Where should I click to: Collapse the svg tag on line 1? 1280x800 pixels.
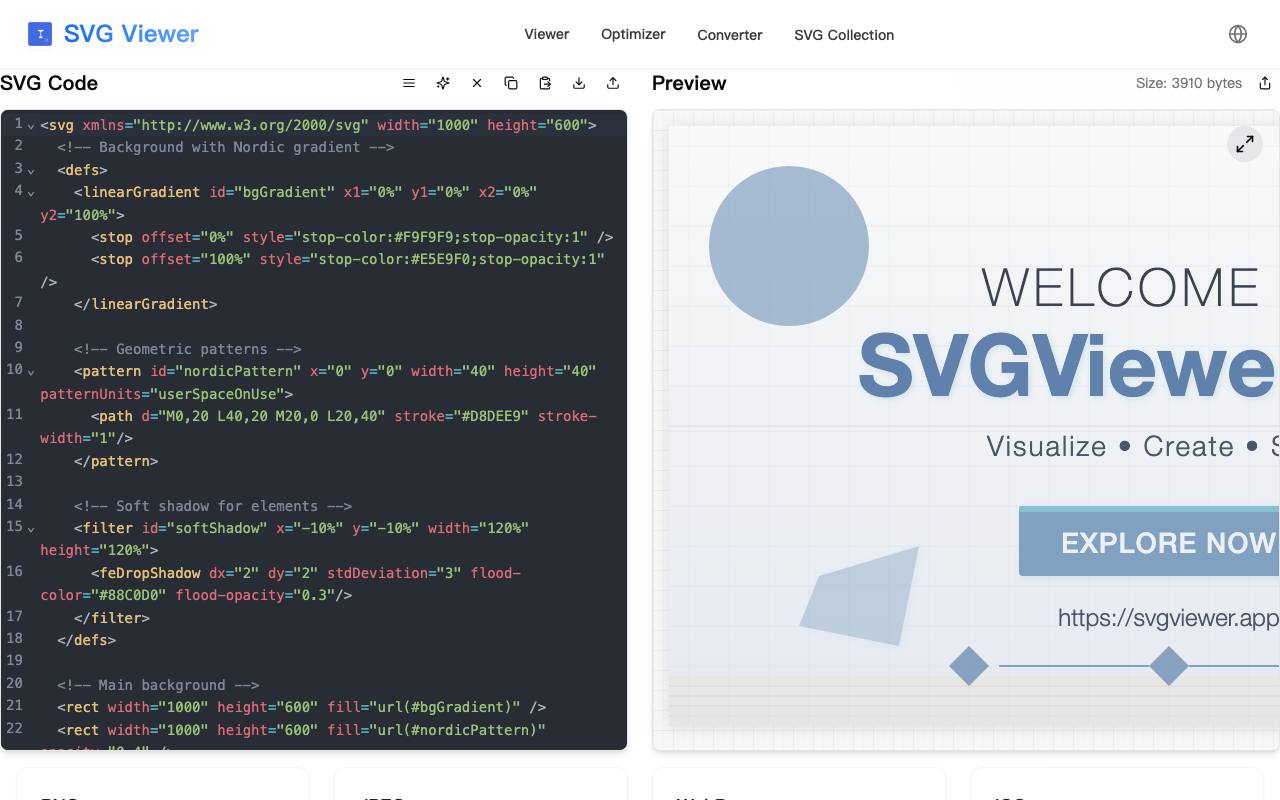31,126
